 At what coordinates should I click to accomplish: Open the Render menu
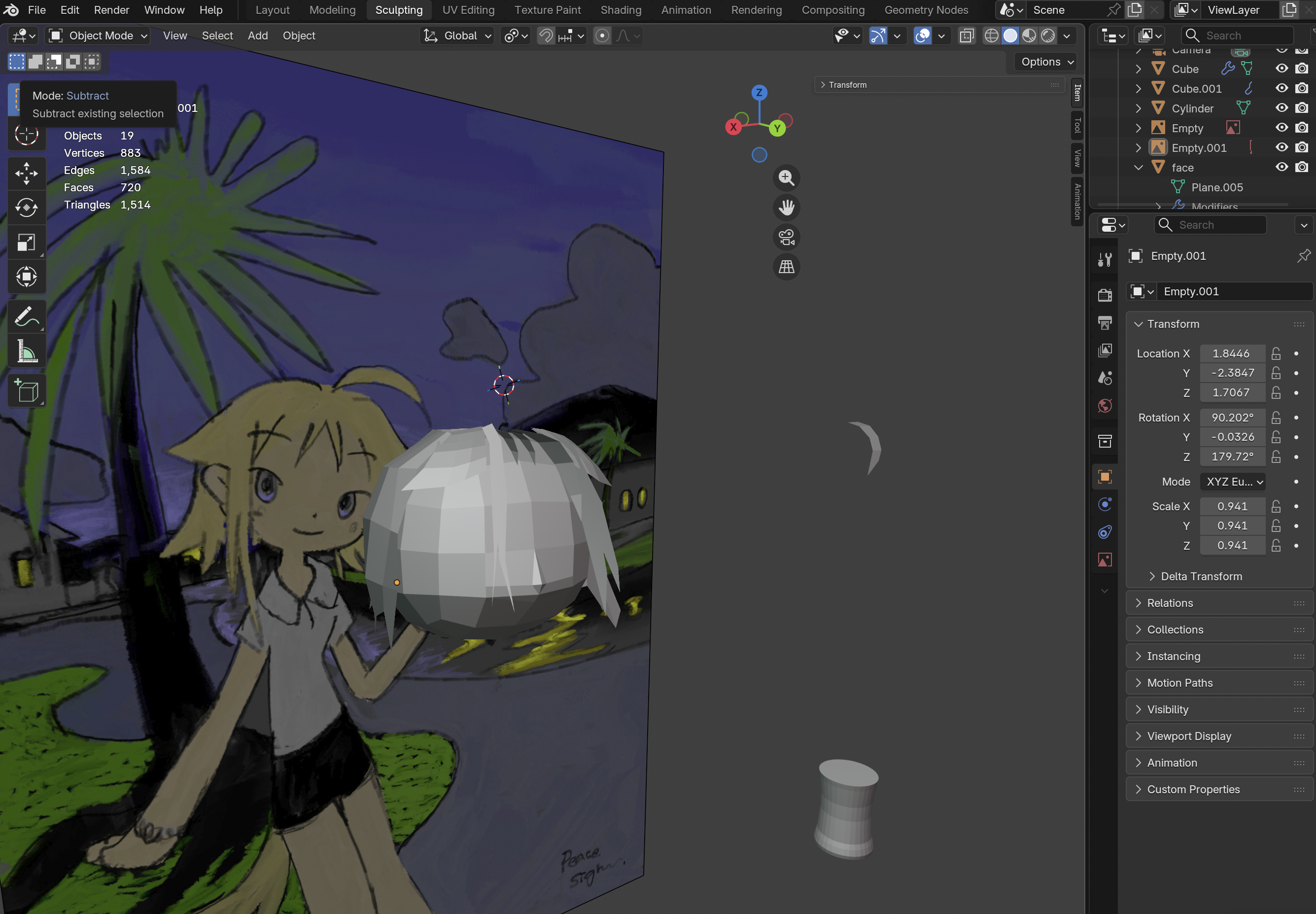point(111,10)
